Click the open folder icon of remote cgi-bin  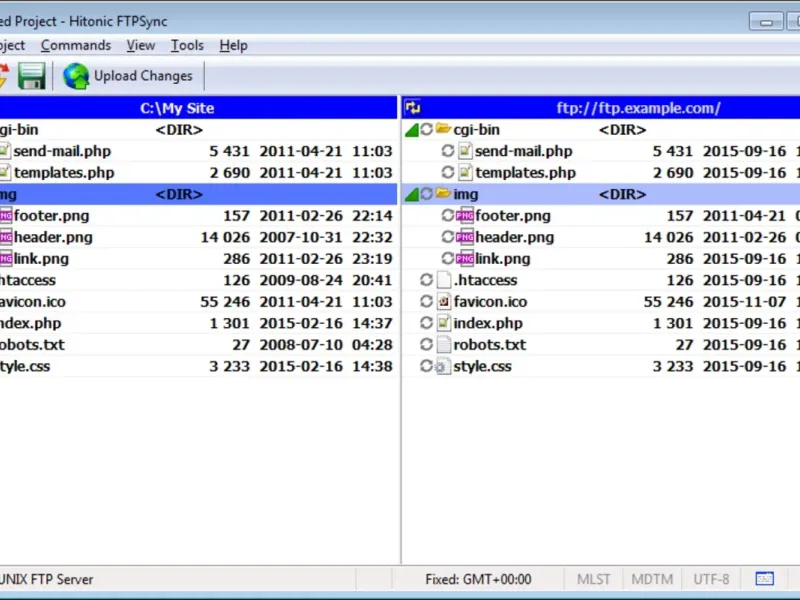(x=443, y=129)
